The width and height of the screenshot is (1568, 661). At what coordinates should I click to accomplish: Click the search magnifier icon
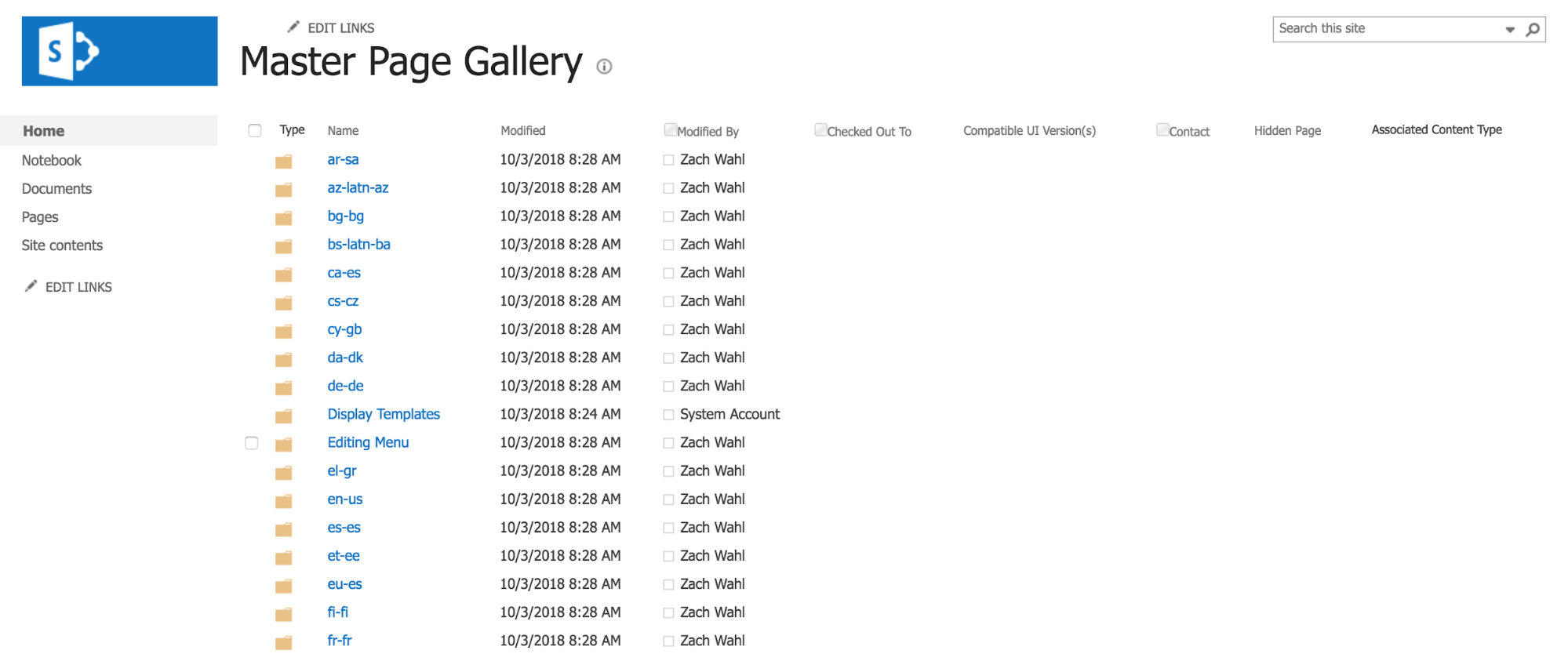1532,29
